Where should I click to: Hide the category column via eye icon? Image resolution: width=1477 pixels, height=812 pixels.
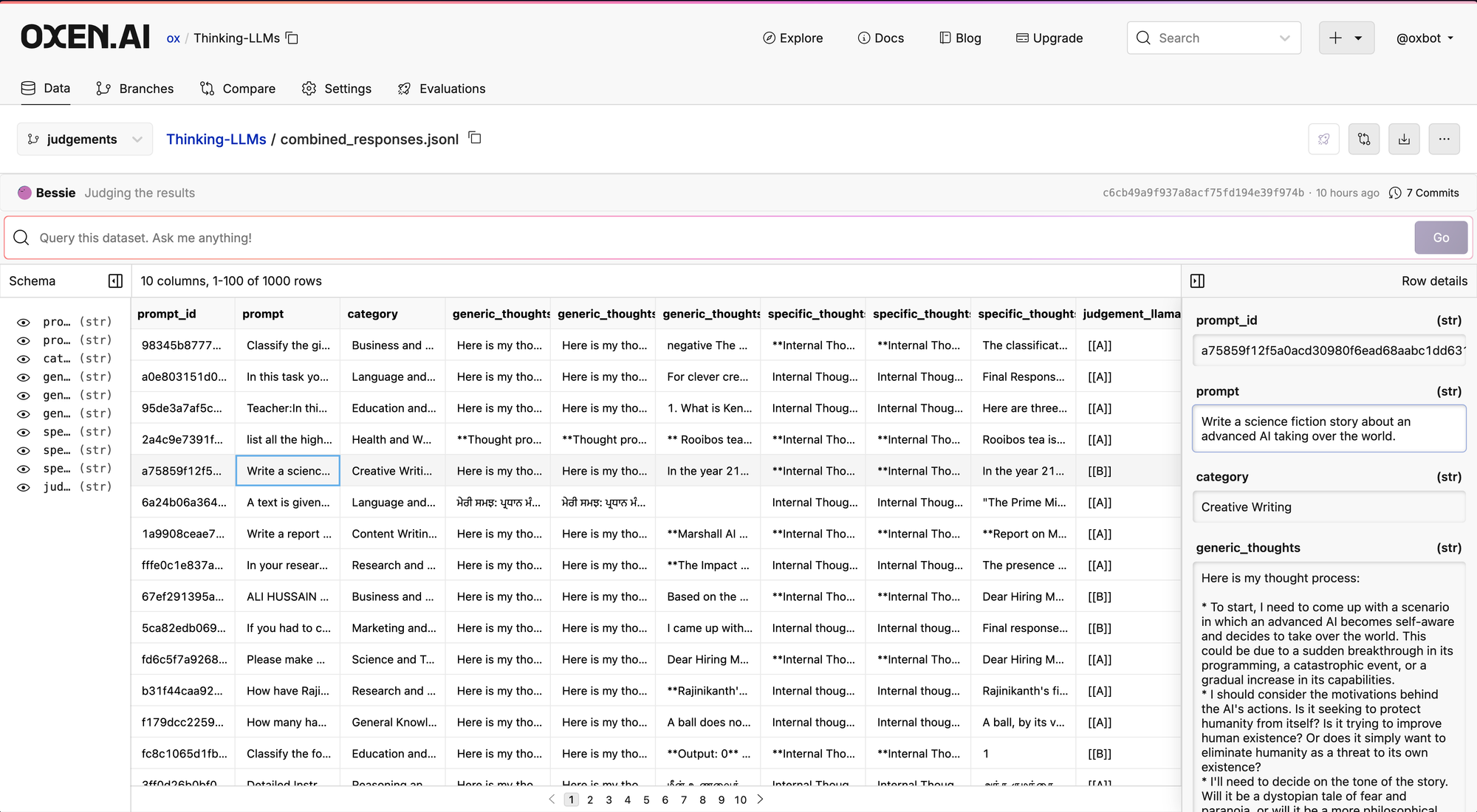(24, 359)
